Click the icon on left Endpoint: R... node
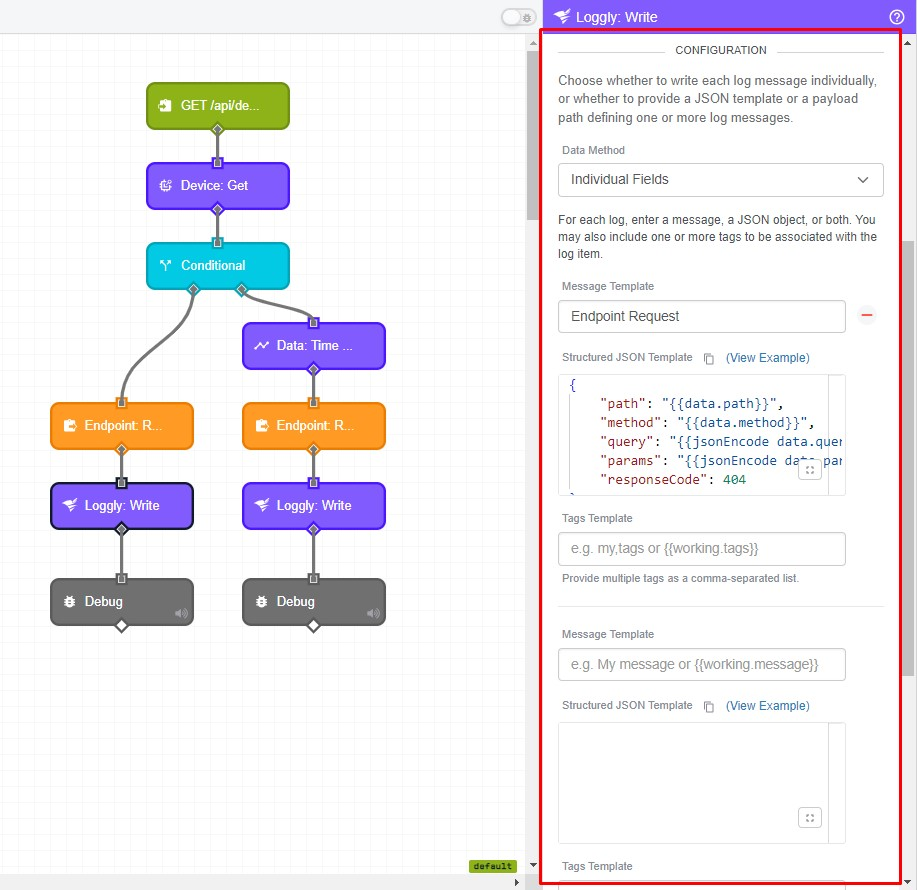917x890 pixels. (x=70, y=425)
